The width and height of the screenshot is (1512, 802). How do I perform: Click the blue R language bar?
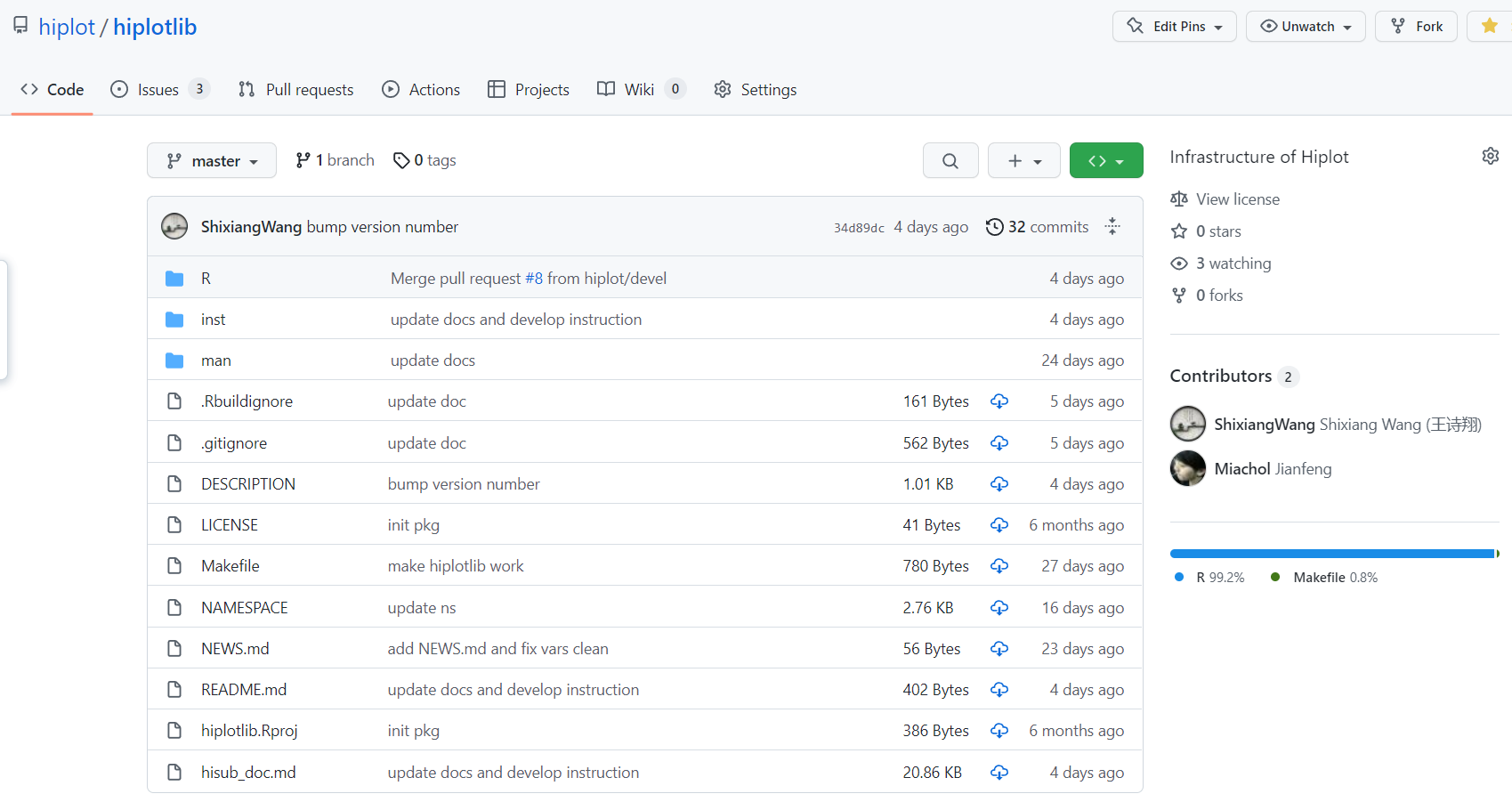(x=1330, y=554)
